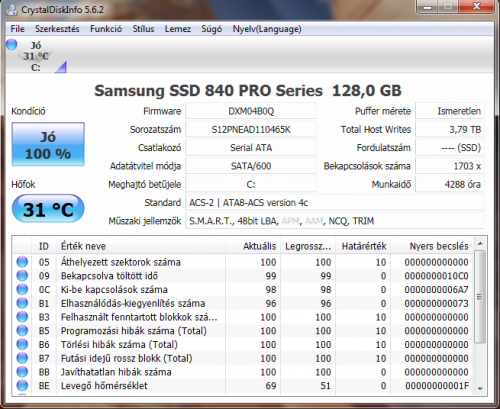
Task: Select row Áthelyezett szektorok száma
Action: (243, 262)
